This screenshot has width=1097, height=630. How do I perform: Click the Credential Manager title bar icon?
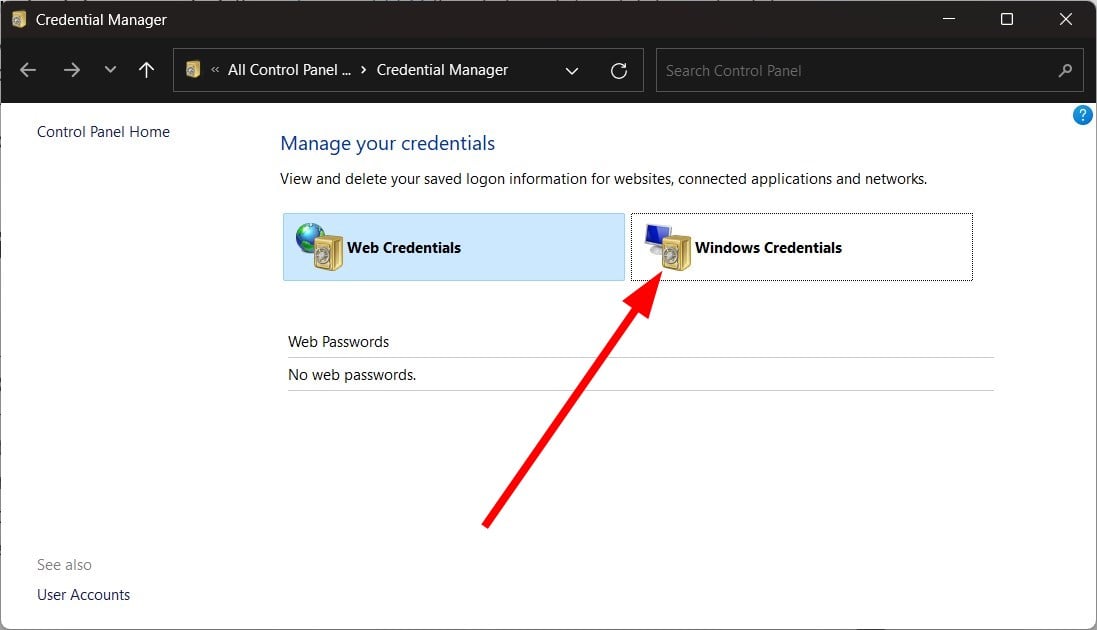[x=18, y=19]
